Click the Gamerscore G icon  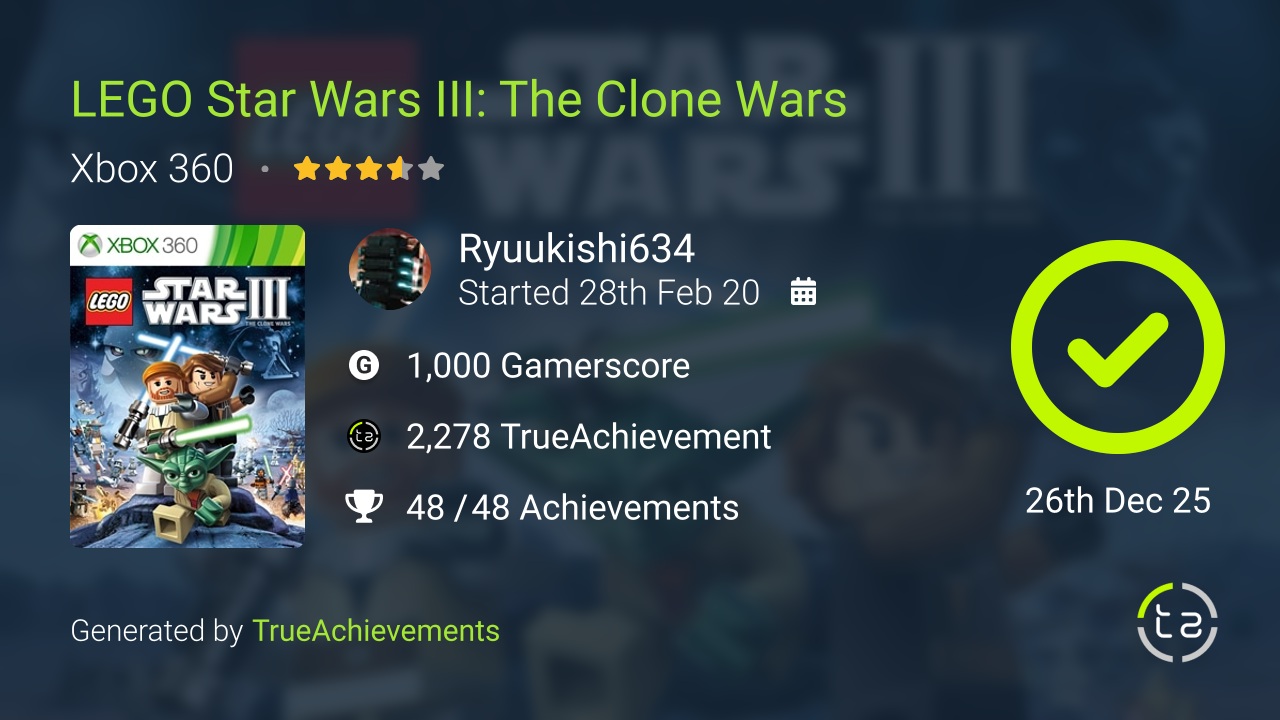pos(364,365)
